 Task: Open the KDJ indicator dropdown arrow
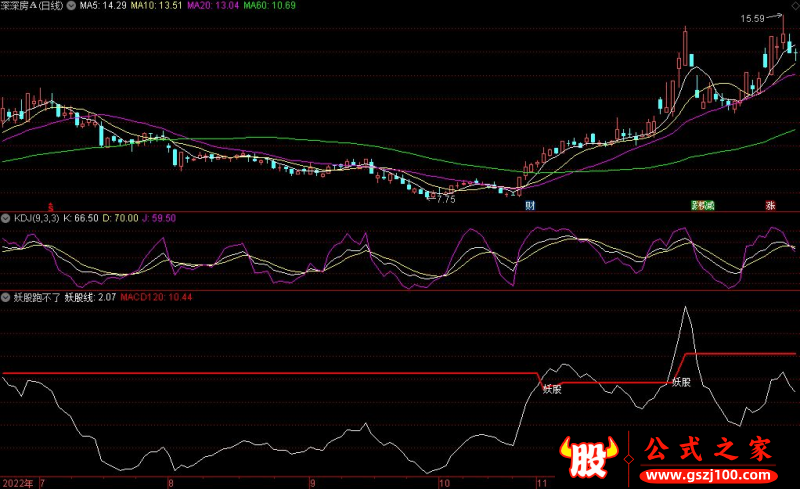pyautogui.click(x=5, y=217)
